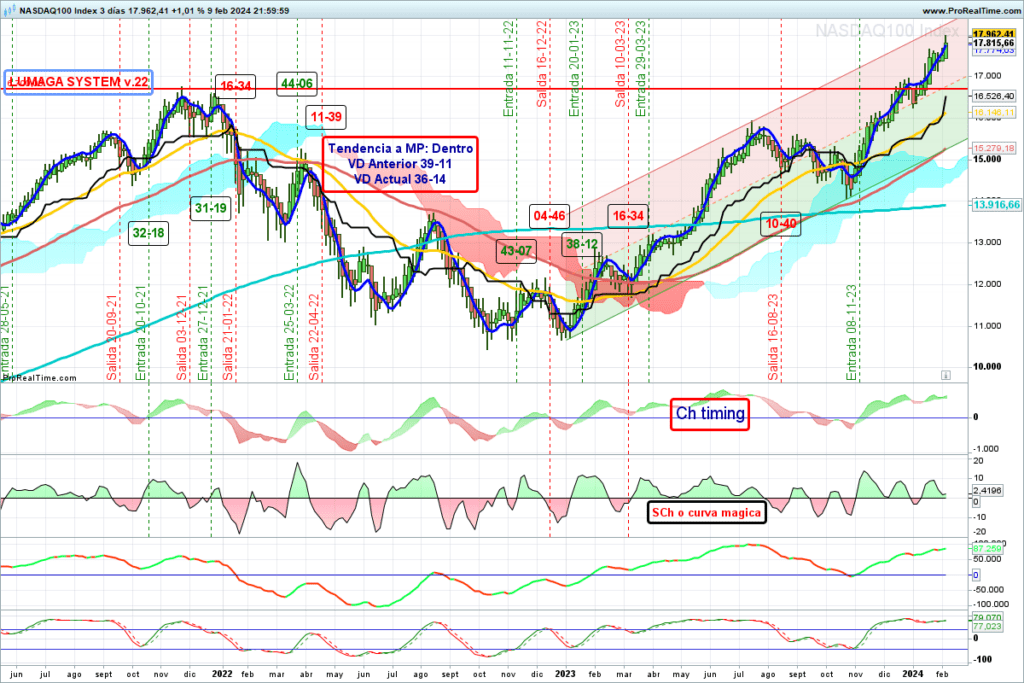Click the Salida 20-09-21 vertical label

112,338
